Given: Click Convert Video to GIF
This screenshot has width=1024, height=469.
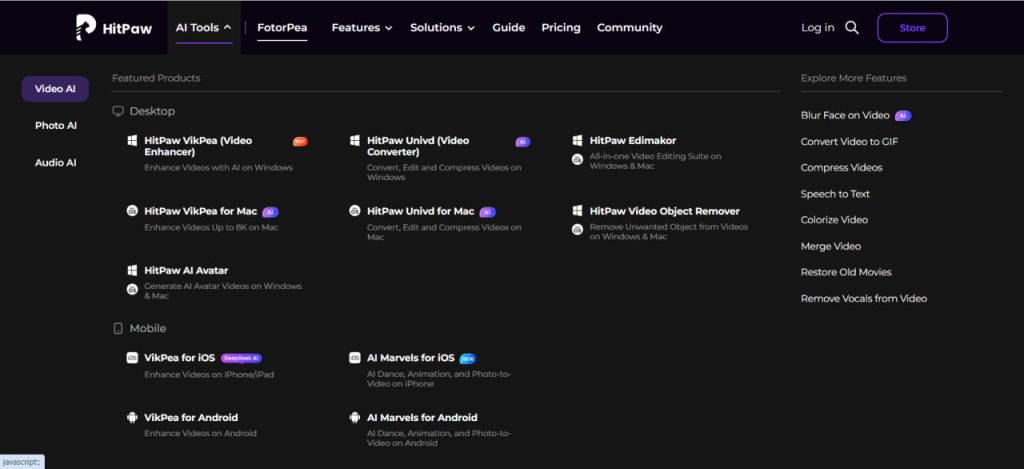Looking at the screenshot, I should pos(850,142).
